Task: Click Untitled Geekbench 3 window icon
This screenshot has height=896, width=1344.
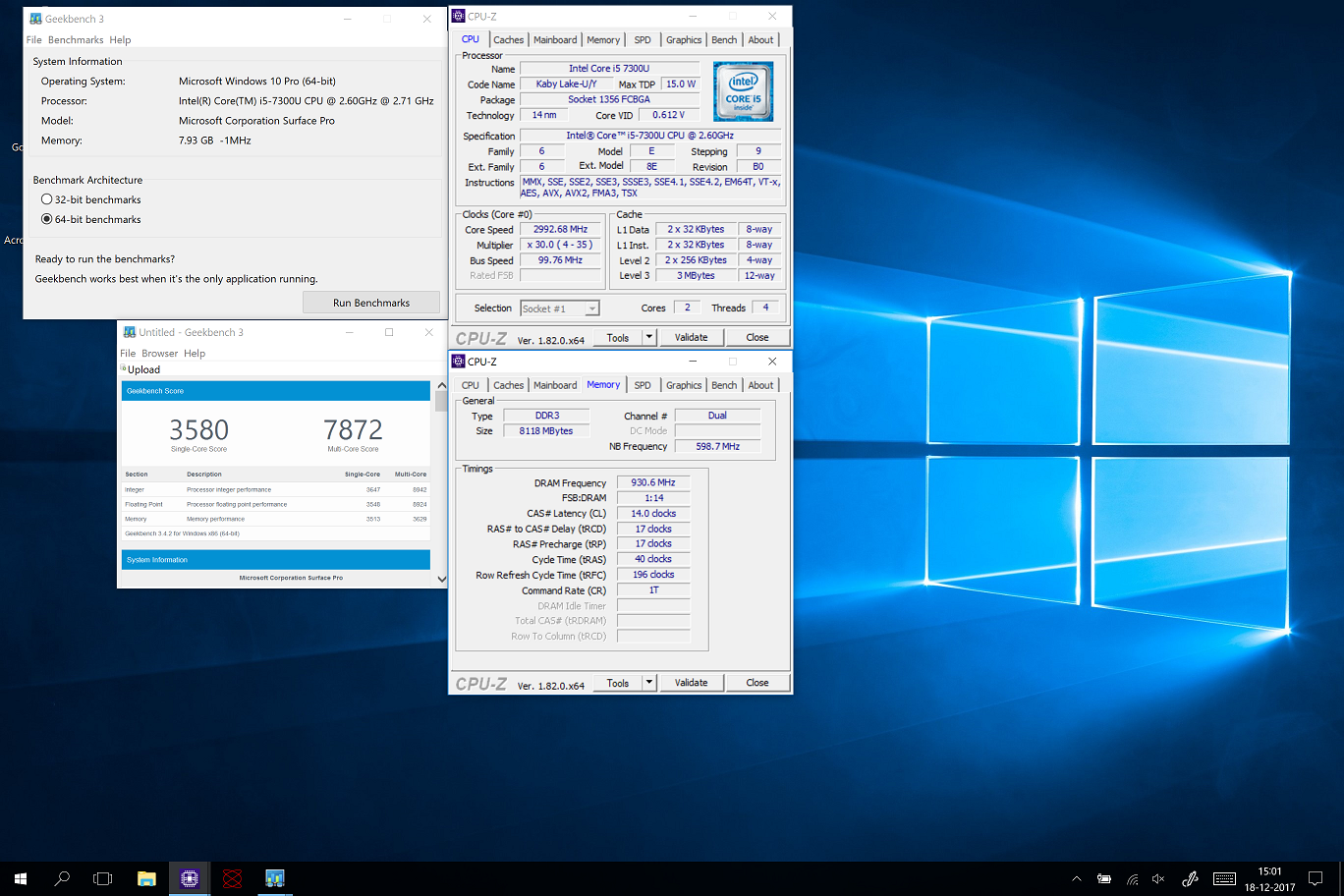Action: [x=130, y=332]
